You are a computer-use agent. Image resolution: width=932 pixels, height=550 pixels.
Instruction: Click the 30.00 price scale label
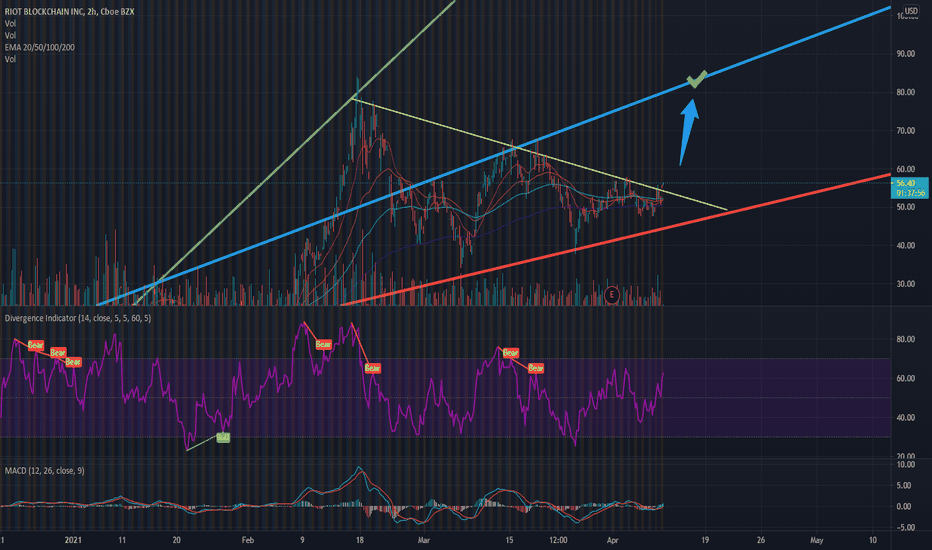click(x=906, y=284)
